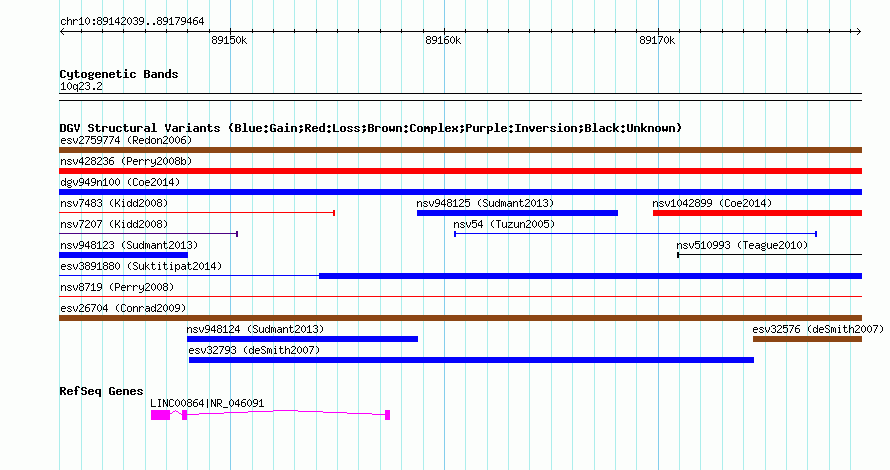Select the nsv428236 (Perry2008b) red loss bar

460,171
